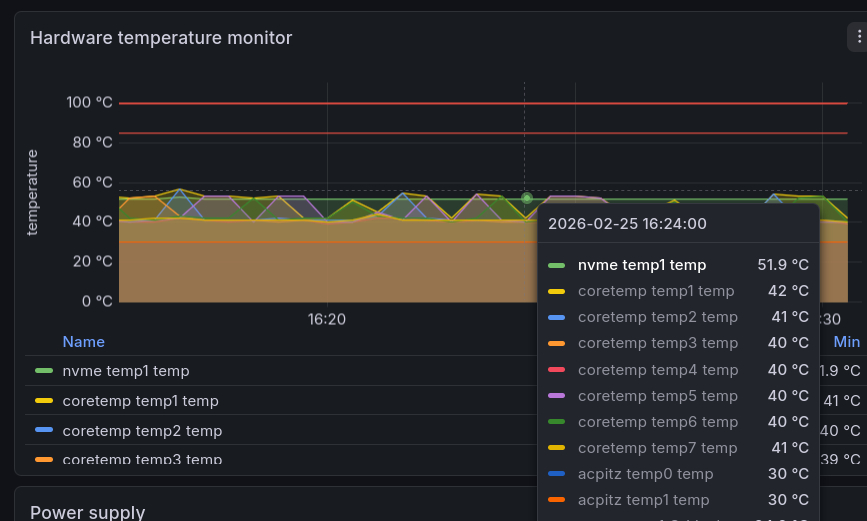
Task: Click the nvme temp1 temp tooltip row
Action: tap(678, 265)
